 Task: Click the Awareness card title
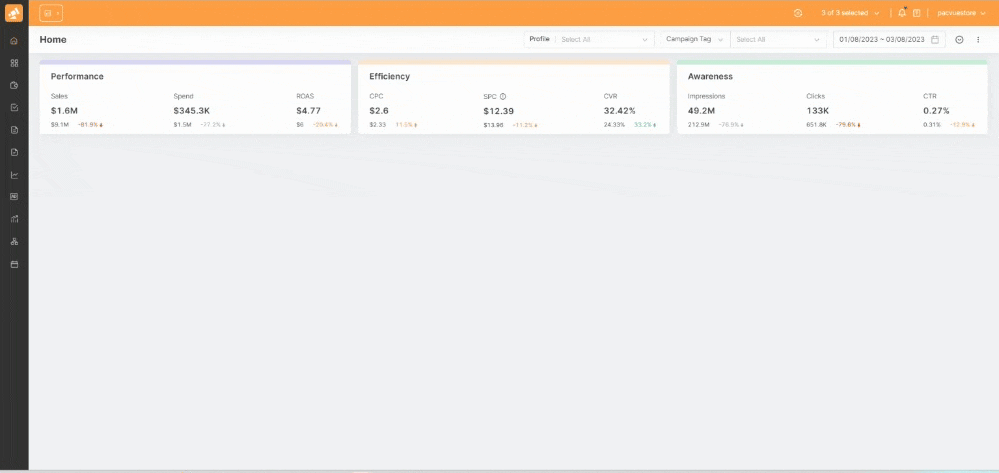pyautogui.click(x=710, y=76)
